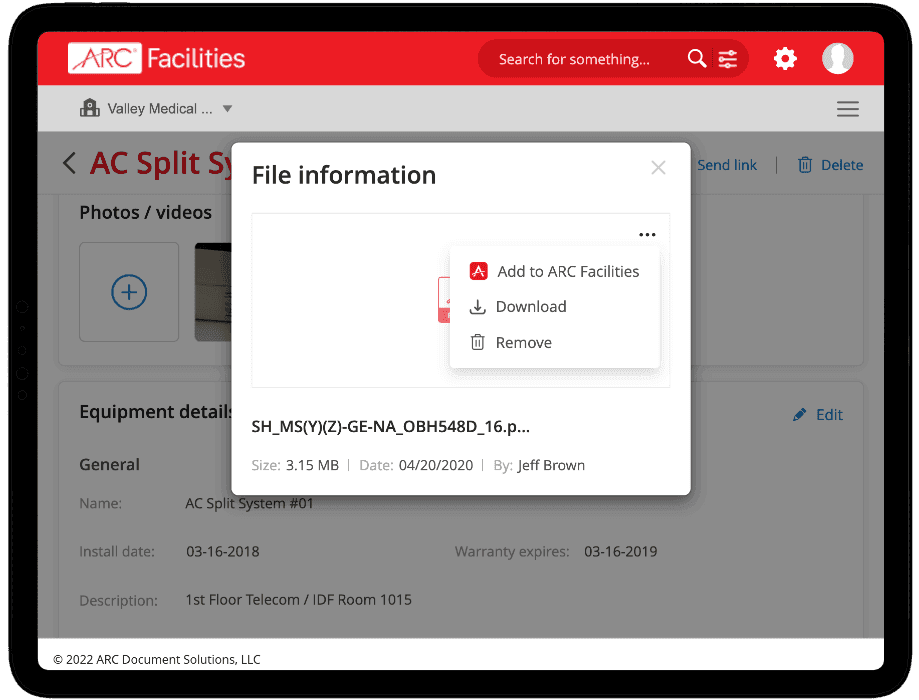Expand the Valley Medical facility dropdown
919x700 pixels.
tap(228, 110)
